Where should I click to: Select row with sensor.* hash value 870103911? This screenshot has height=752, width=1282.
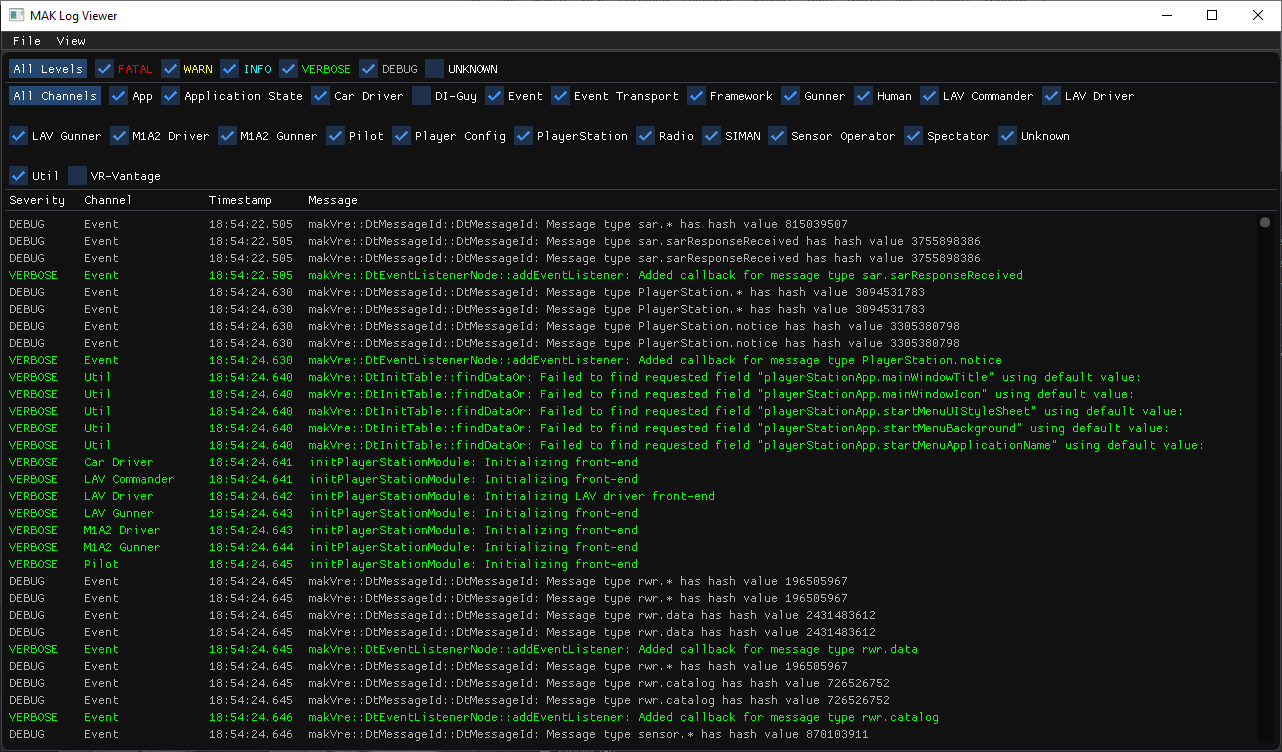click(x=630, y=734)
